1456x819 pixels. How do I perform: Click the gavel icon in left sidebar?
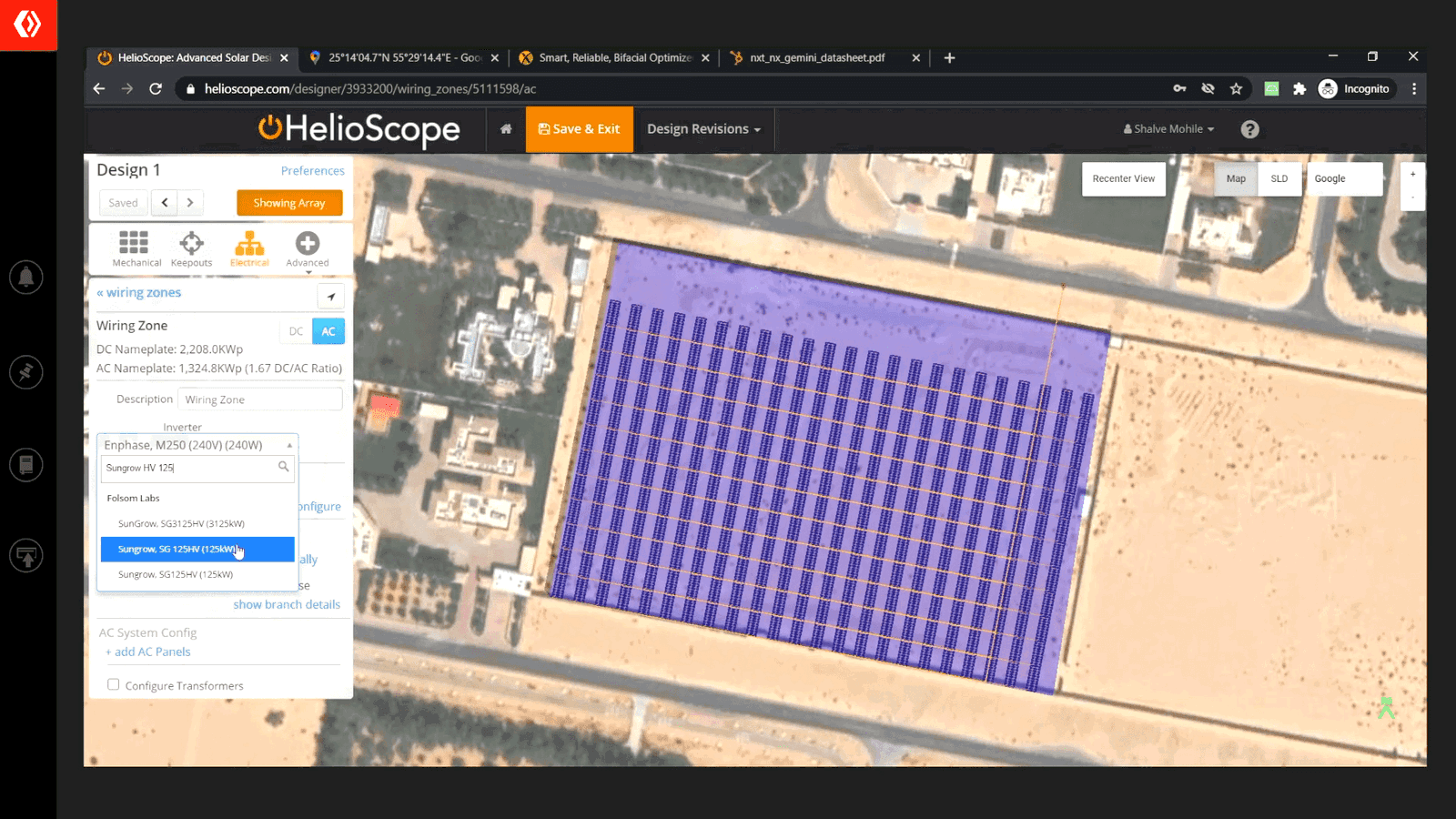tap(26, 372)
